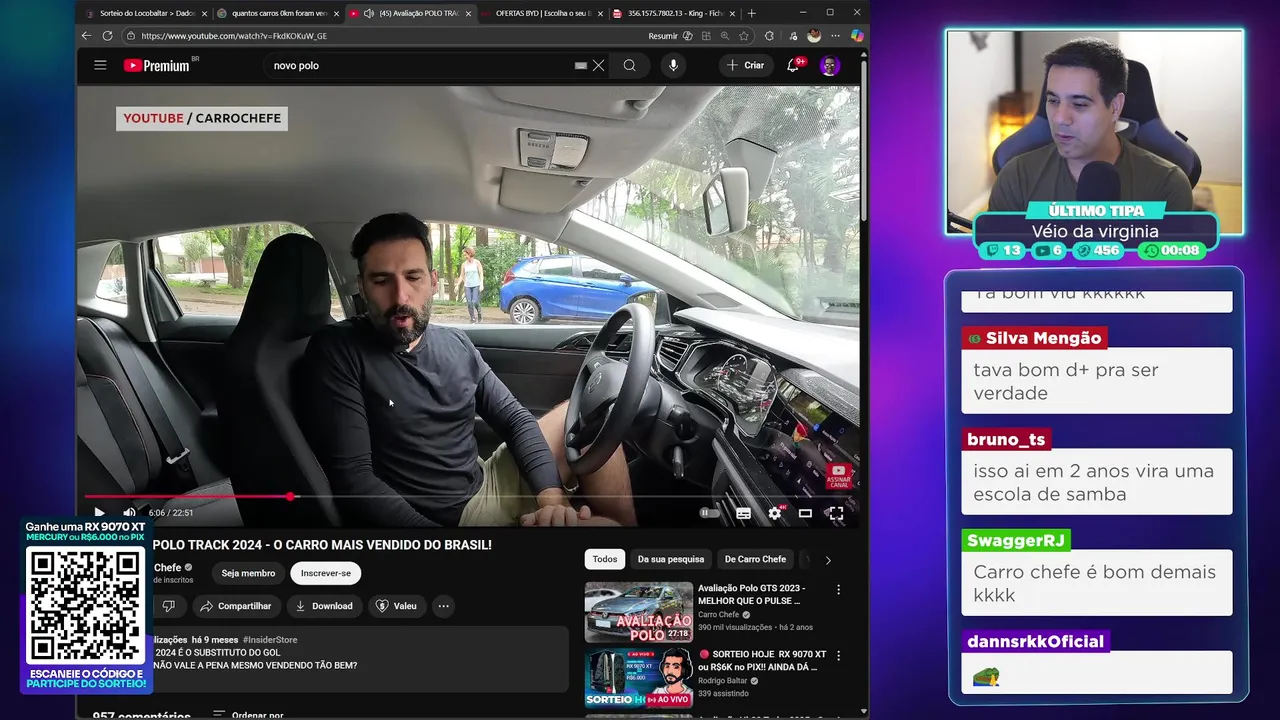Screen dimensions: 1280x720
Task: Select the 'Todos' filter chip
Action: [x=605, y=559]
